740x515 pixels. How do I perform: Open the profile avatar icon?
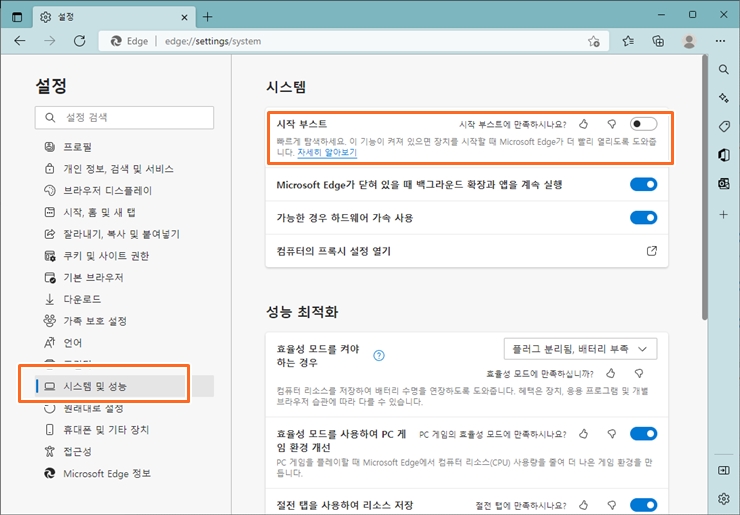click(x=689, y=42)
